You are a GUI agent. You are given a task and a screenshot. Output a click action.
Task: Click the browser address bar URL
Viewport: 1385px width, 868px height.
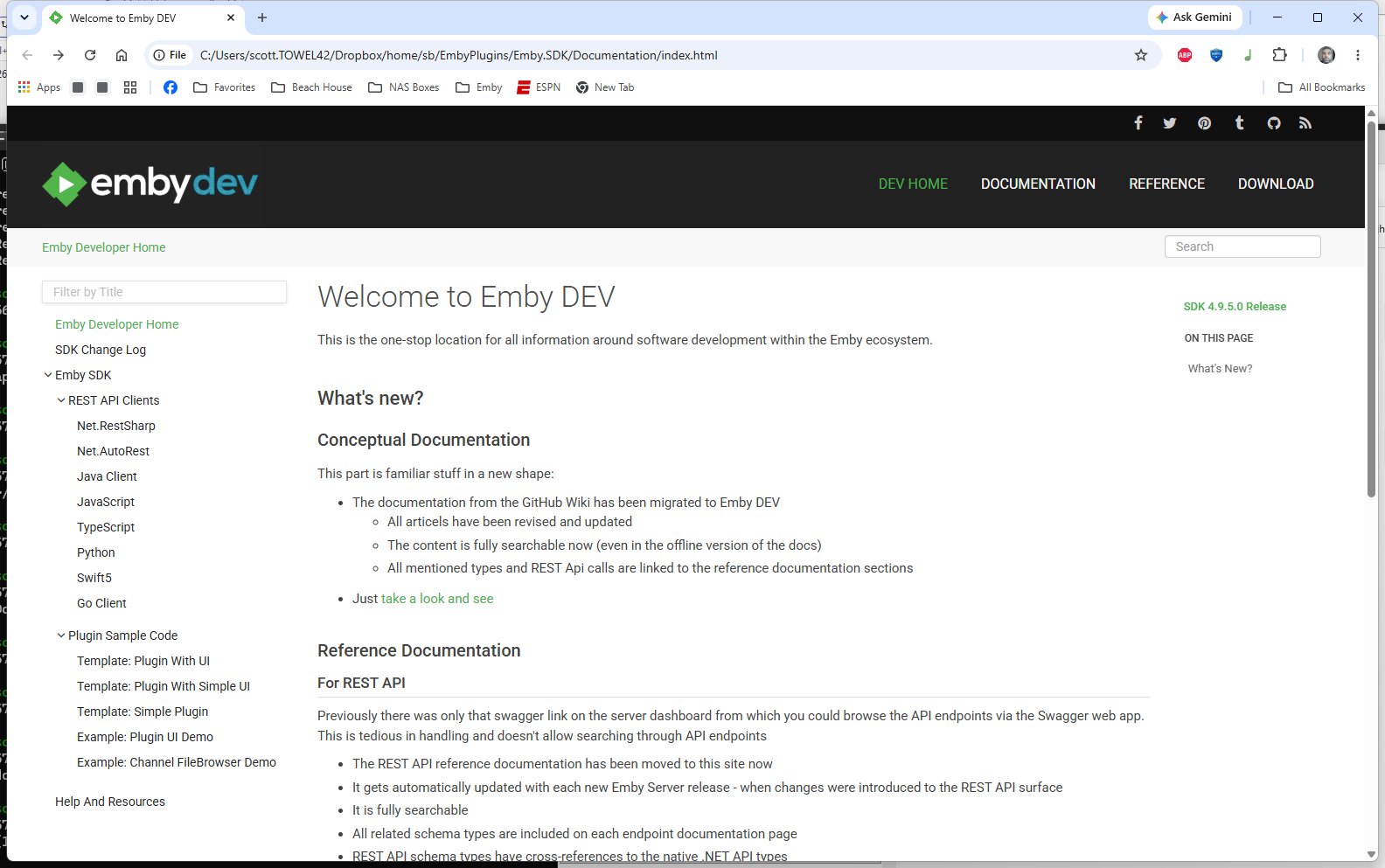pos(459,55)
